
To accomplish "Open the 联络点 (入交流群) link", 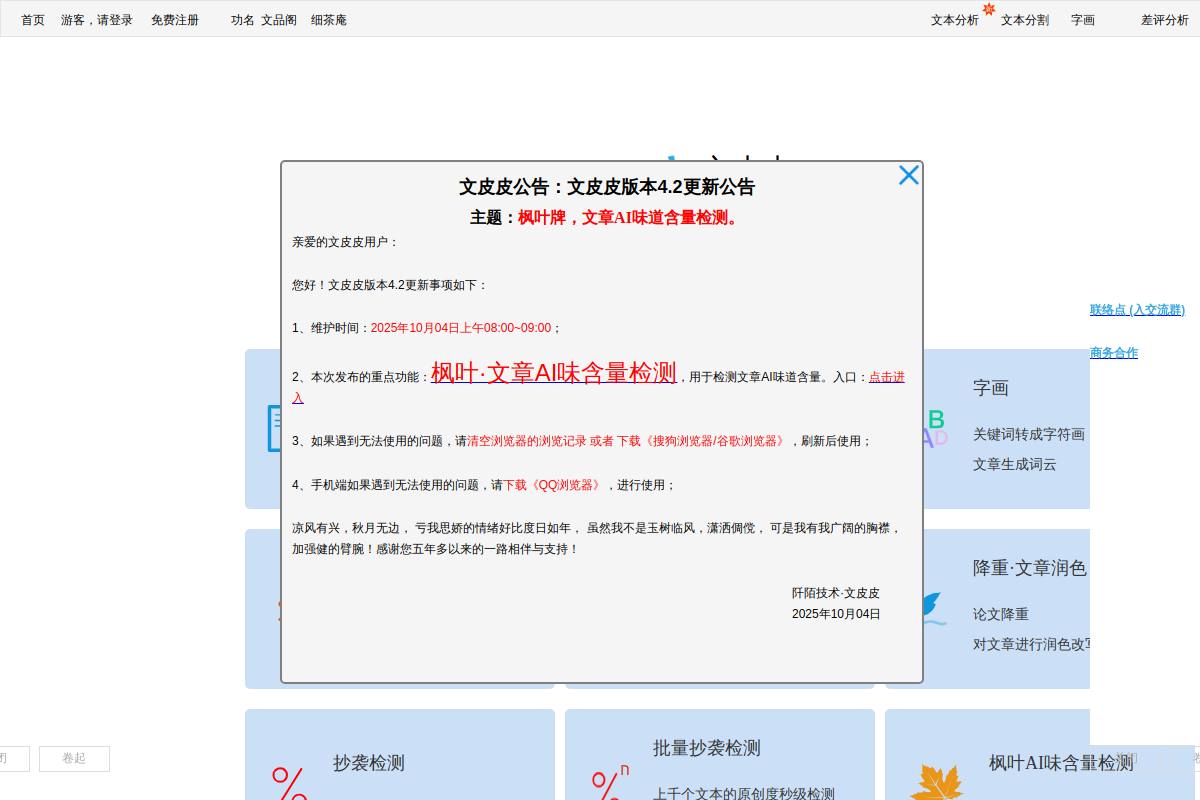I will point(1137,310).
